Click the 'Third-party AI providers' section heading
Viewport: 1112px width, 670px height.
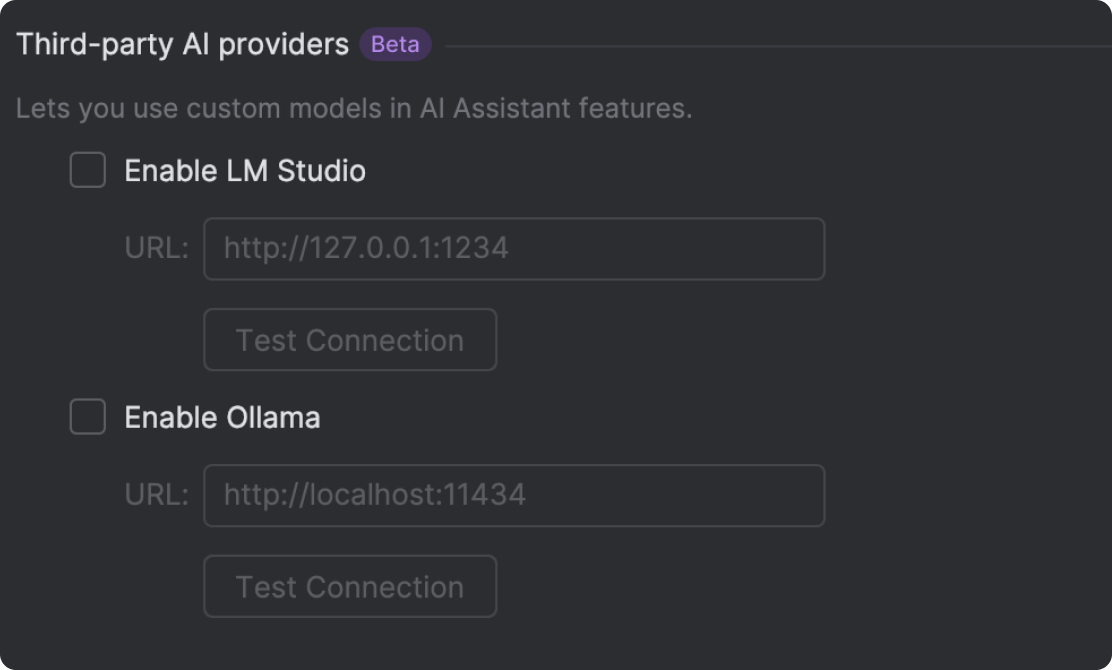pyautogui.click(x=182, y=45)
